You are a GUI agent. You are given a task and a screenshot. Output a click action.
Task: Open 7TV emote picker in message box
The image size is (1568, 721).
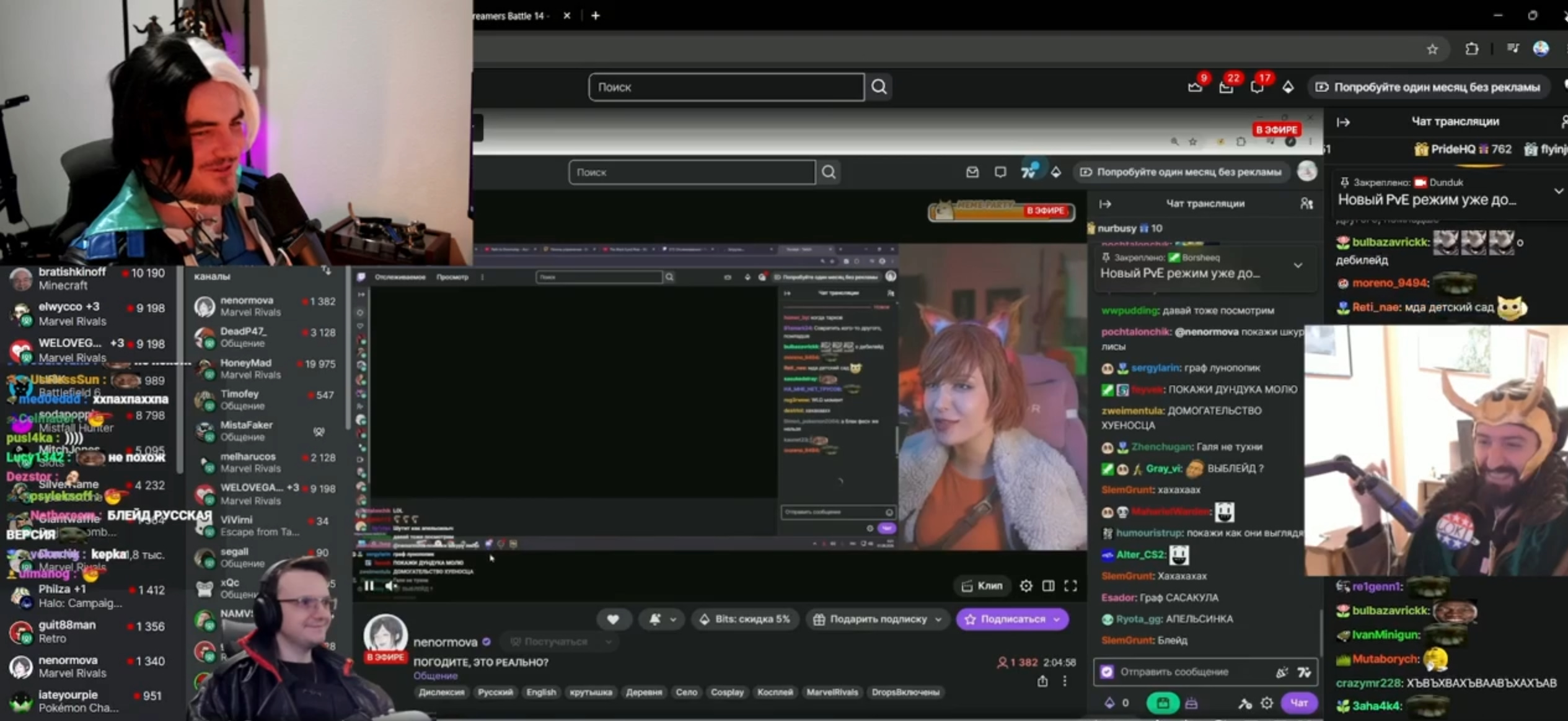(1304, 672)
